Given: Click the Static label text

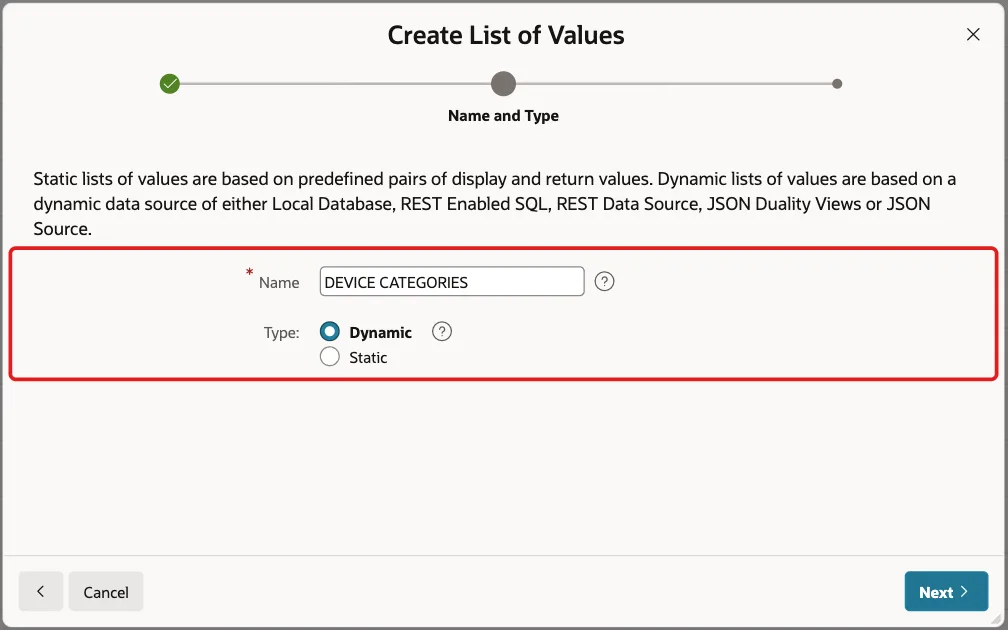Looking at the screenshot, I should pos(368,357).
